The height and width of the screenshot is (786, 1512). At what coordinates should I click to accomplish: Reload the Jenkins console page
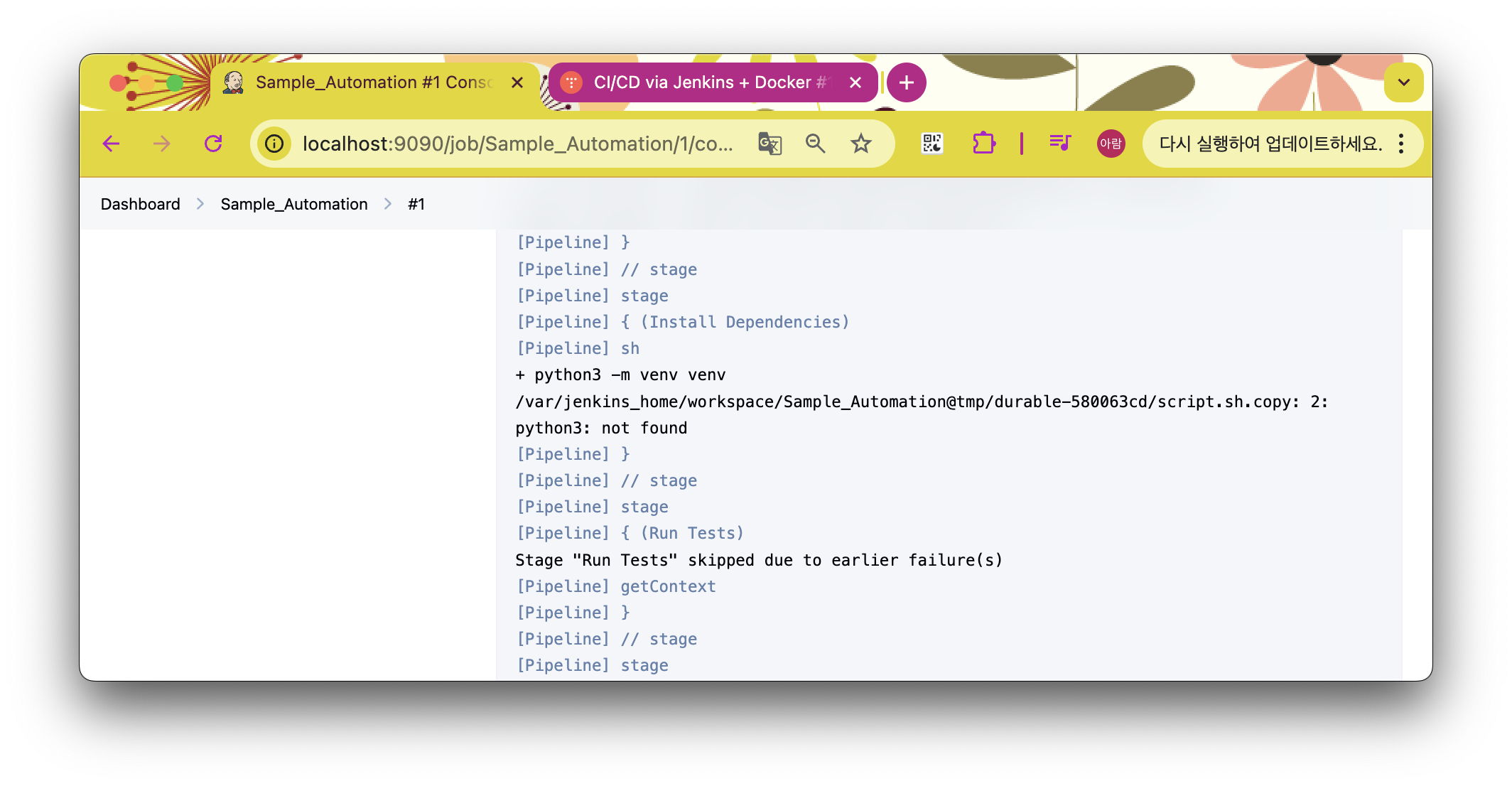(x=213, y=144)
